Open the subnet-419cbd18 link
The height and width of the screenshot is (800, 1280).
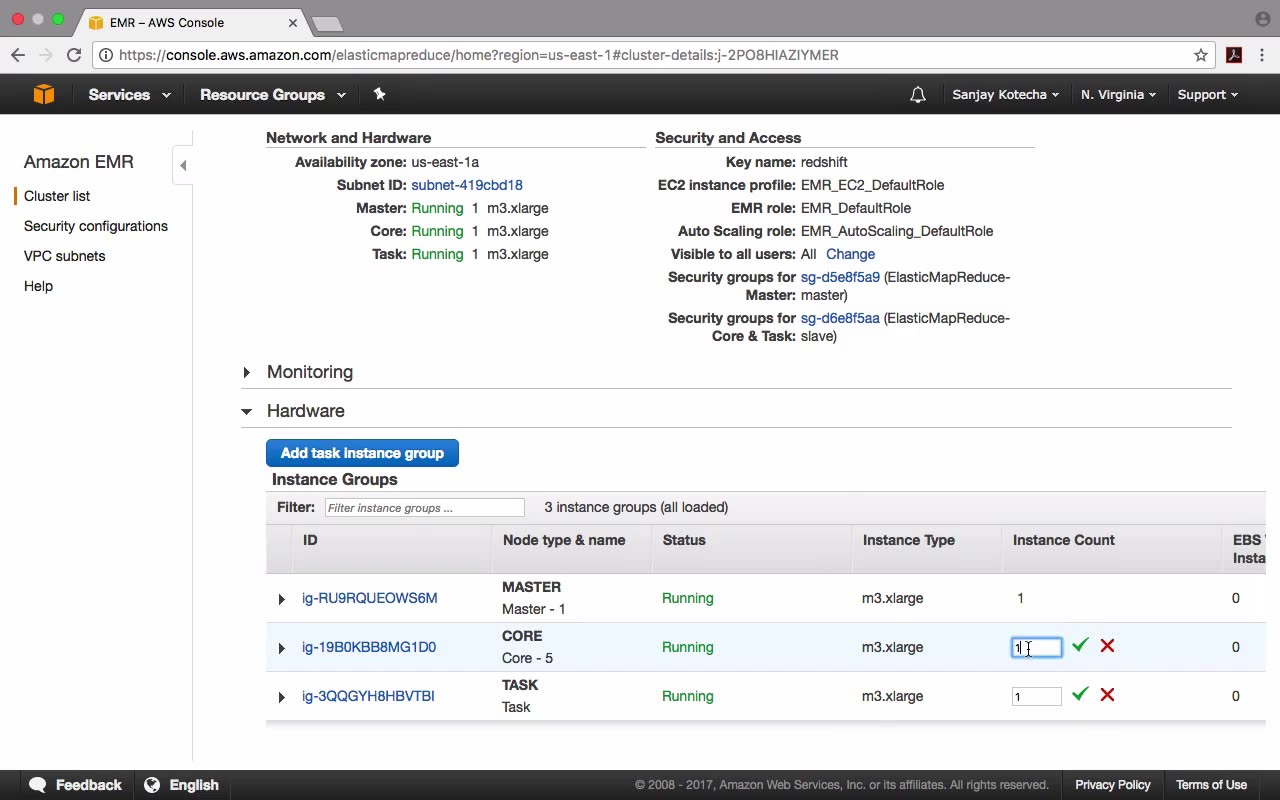466,185
